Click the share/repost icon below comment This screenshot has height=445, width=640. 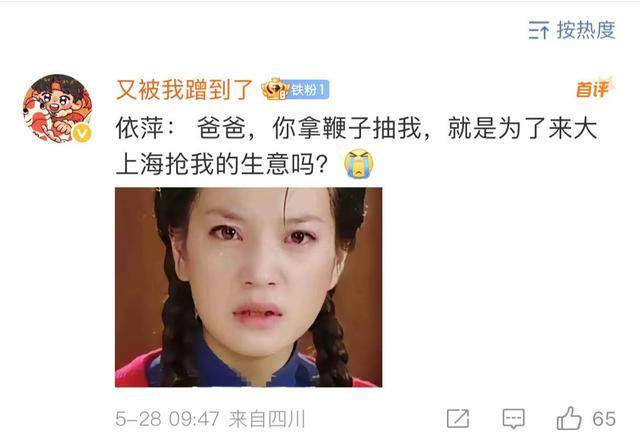pyautogui.click(x=458, y=418)
